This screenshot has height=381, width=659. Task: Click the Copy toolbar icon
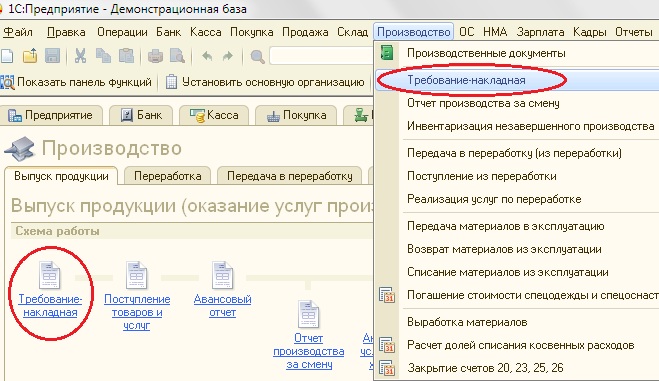(103, 56)
